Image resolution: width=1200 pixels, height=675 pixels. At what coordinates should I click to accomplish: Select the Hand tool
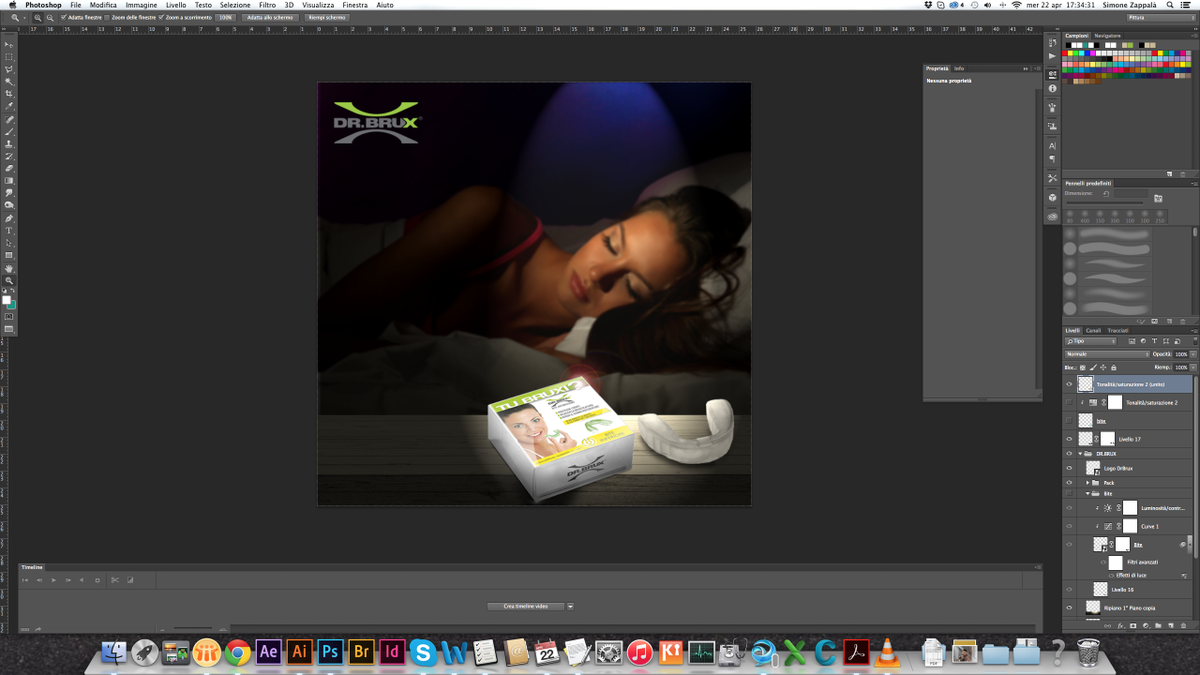(10, 268)
